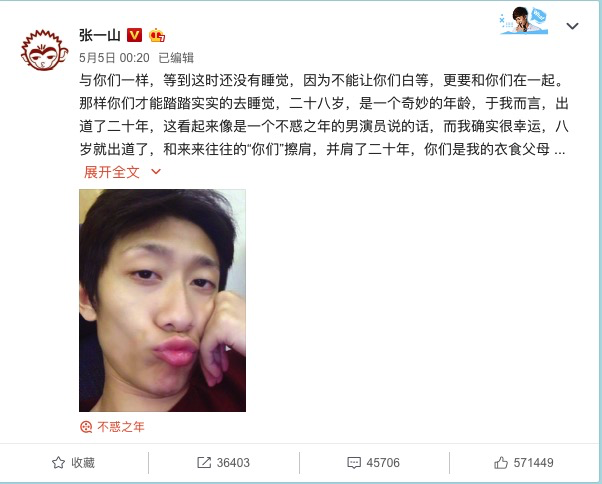Click the repost share icon
This screenshot has height=484, width=602.
[204, 463]
